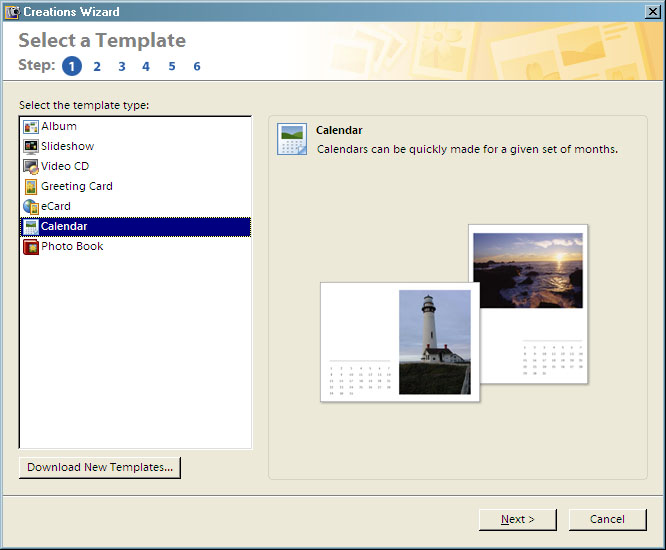The width and height of the screenshot is (666, 550).
Task: Pick the Greeting Card template
Action: (77, 187)
